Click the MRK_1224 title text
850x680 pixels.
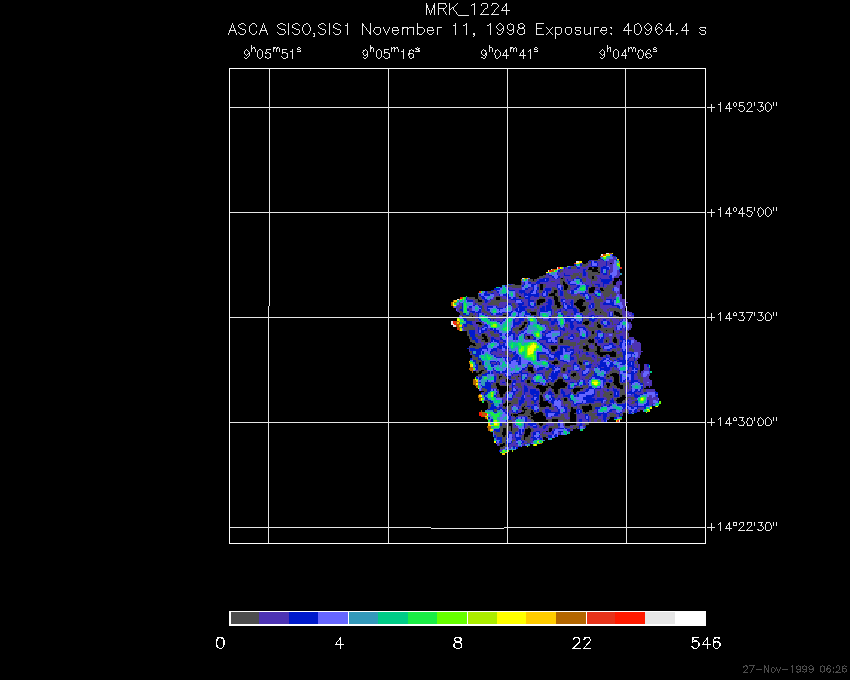point(467,10)
